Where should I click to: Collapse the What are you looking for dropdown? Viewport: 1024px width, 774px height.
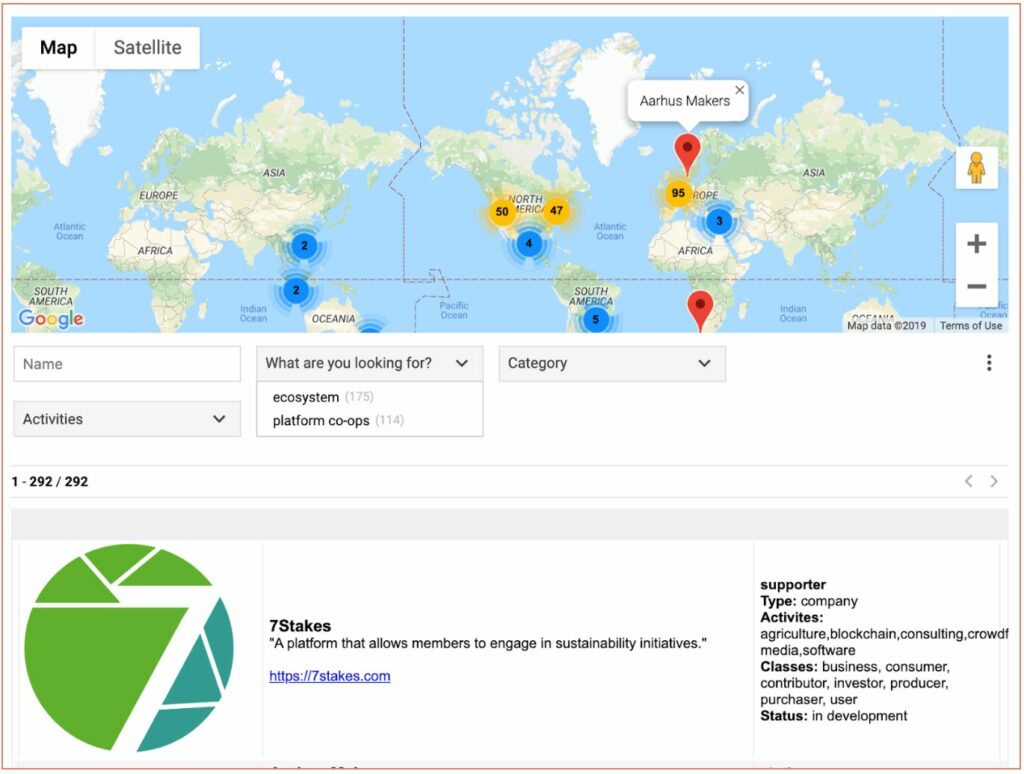point(369,364)
